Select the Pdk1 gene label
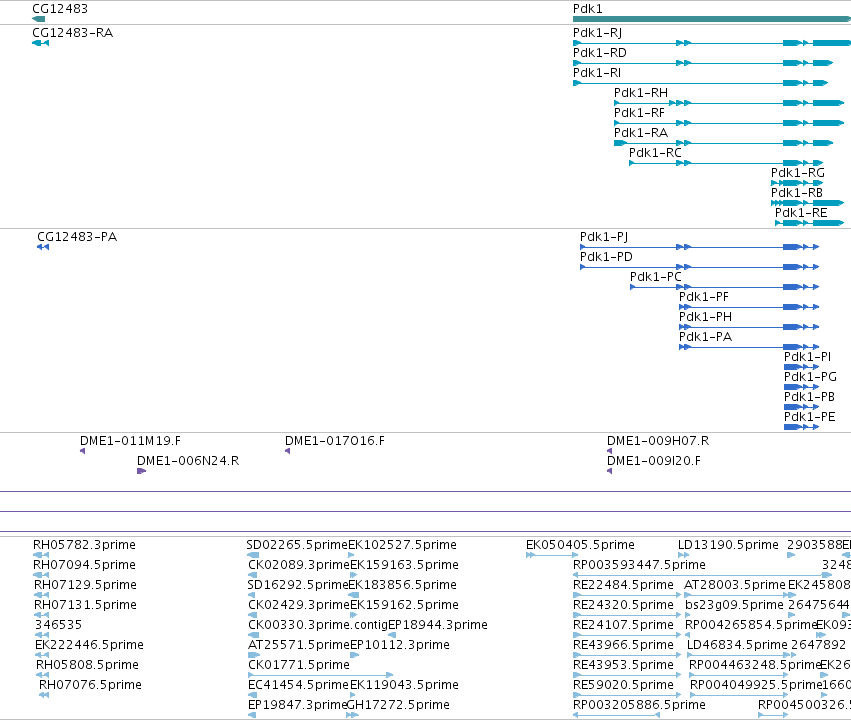 pyautogui.click(x=587, y=9)
